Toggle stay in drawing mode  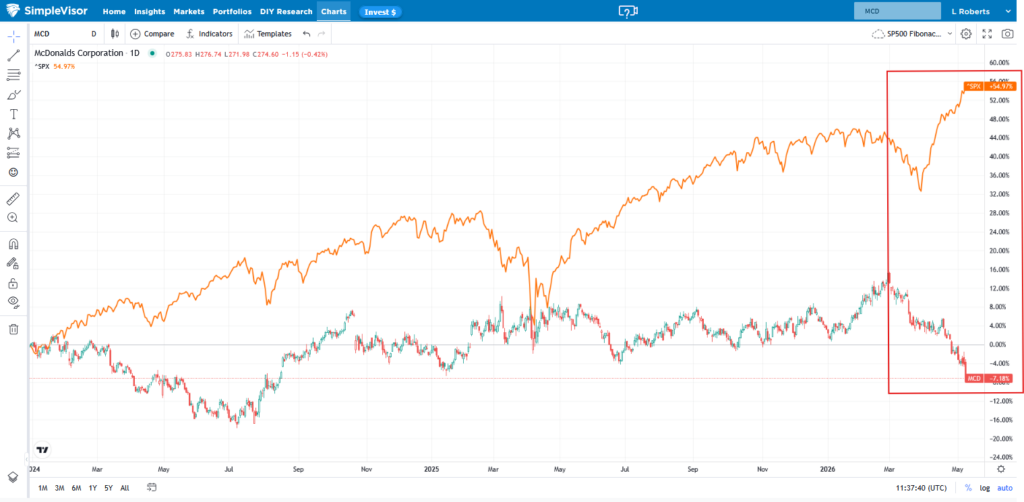(13, 264)
